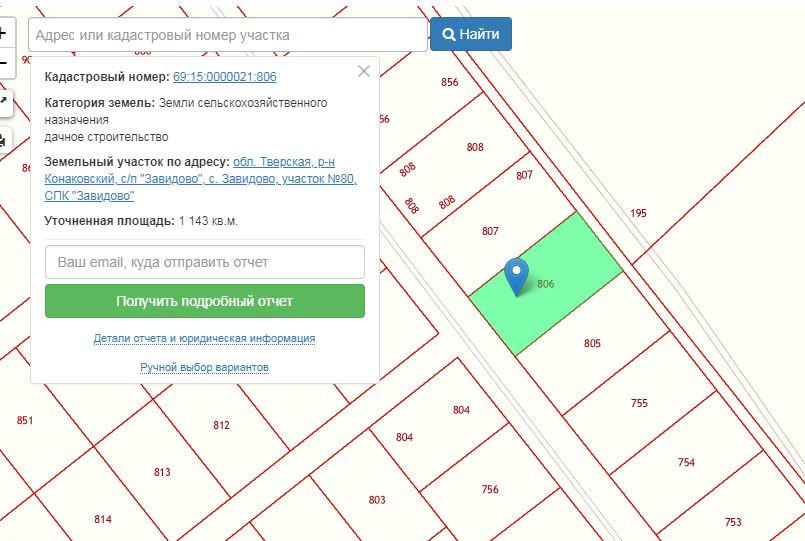Select parcel labeled 803
The height and width of the screenshot is (541, 805).
tap(377, 500)
